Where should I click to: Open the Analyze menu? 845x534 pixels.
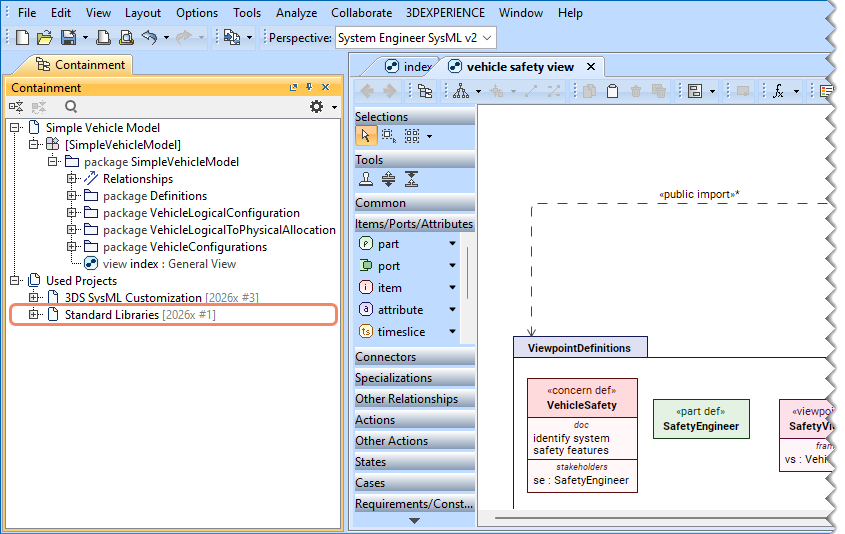point(296,13)
